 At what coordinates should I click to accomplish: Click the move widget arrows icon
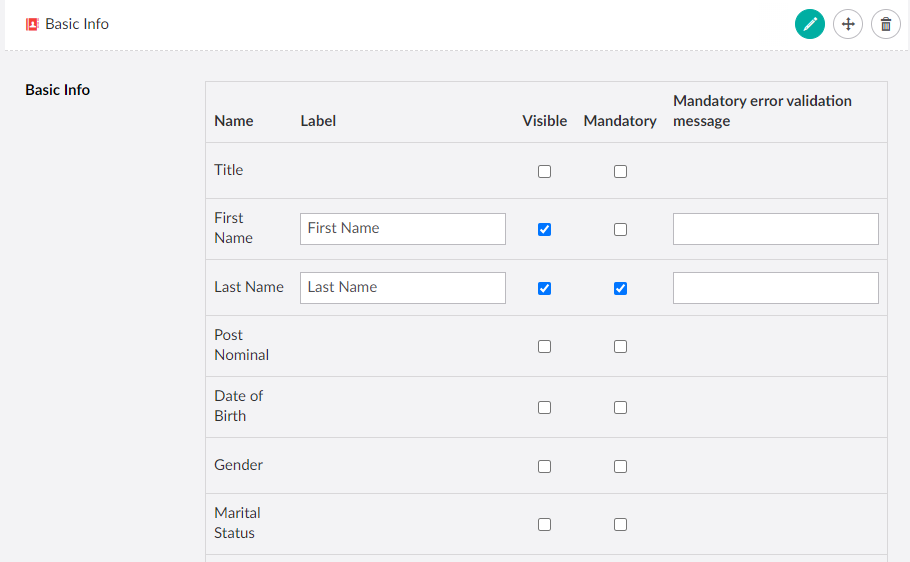(847, 24)
